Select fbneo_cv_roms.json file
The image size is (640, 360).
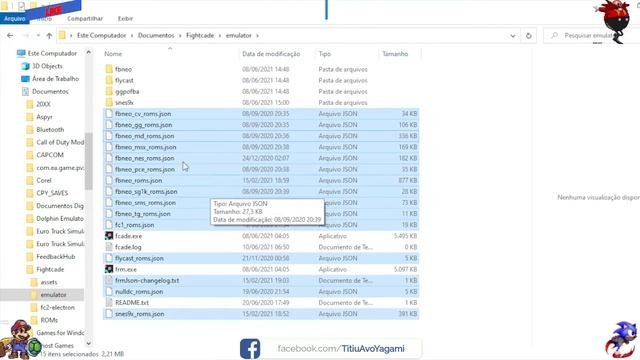click(x=261, y=114)
